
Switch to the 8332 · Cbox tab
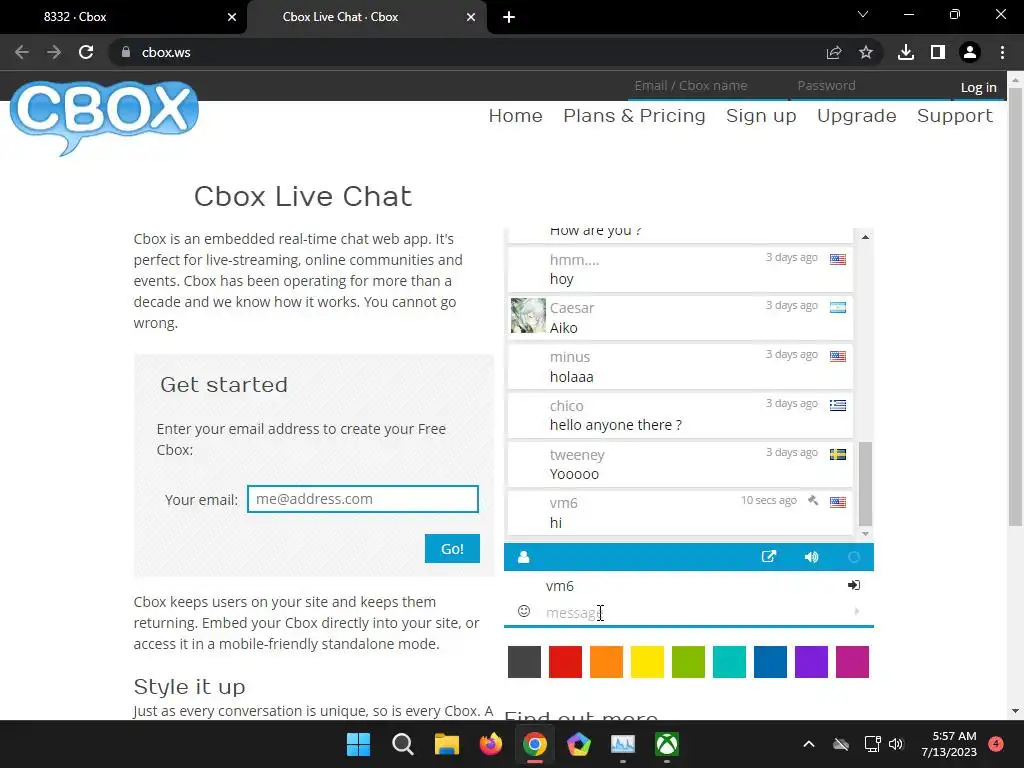tap(123, 17)
